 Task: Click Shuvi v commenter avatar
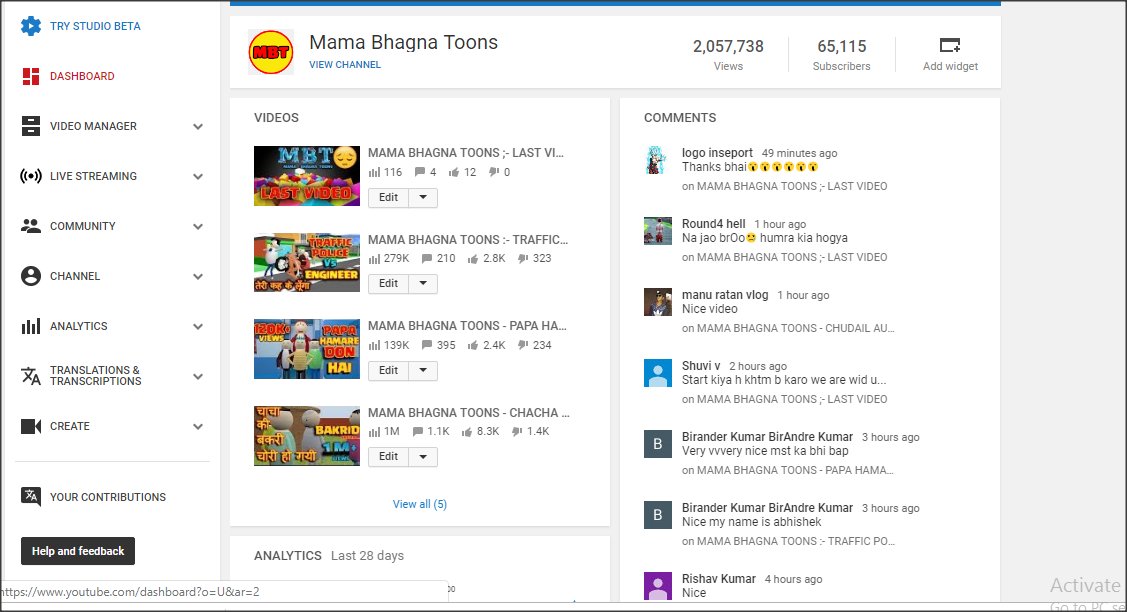coord(658,373)
